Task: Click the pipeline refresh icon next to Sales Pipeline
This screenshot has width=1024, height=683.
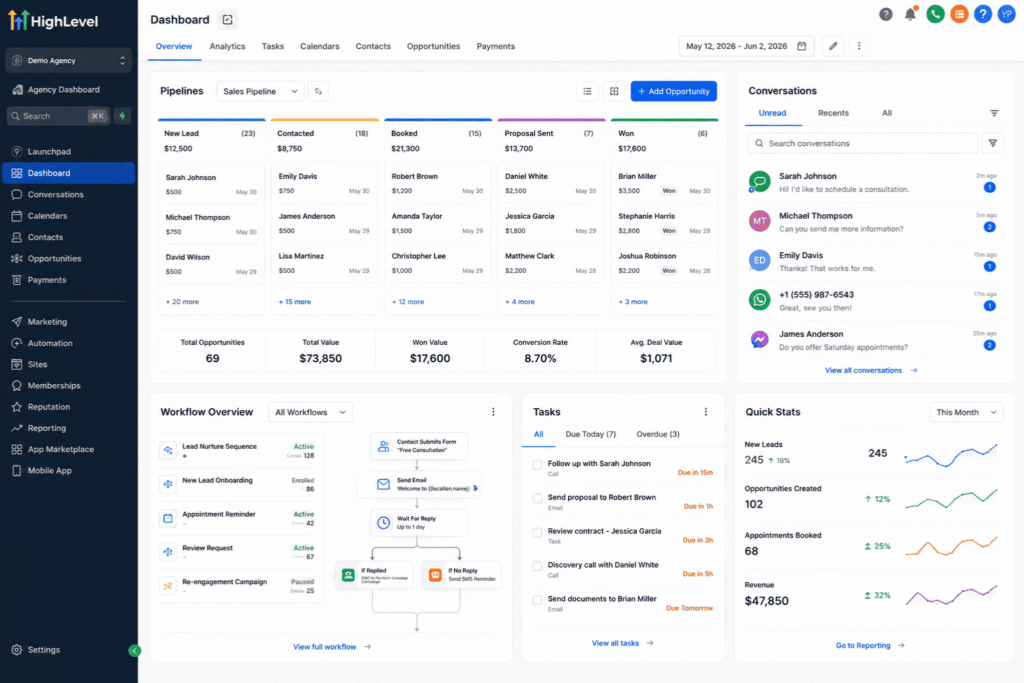Action: 318,91
